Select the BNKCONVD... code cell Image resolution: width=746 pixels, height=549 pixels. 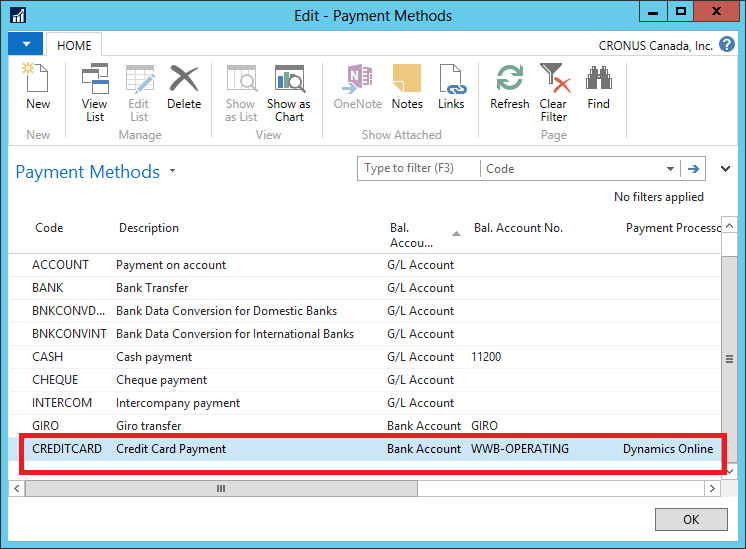tap(69, 311)
